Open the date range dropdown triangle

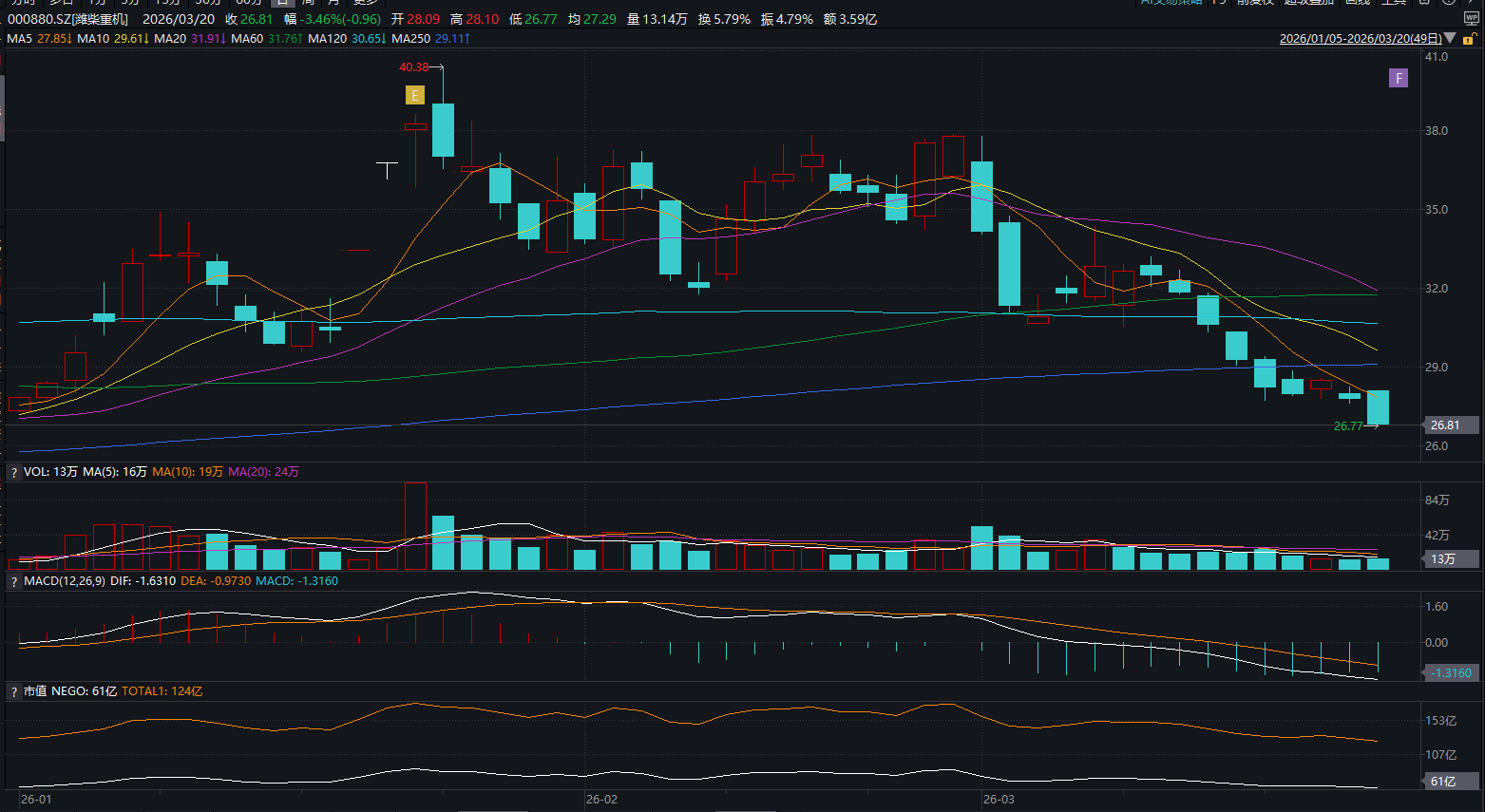point(1450,39)
